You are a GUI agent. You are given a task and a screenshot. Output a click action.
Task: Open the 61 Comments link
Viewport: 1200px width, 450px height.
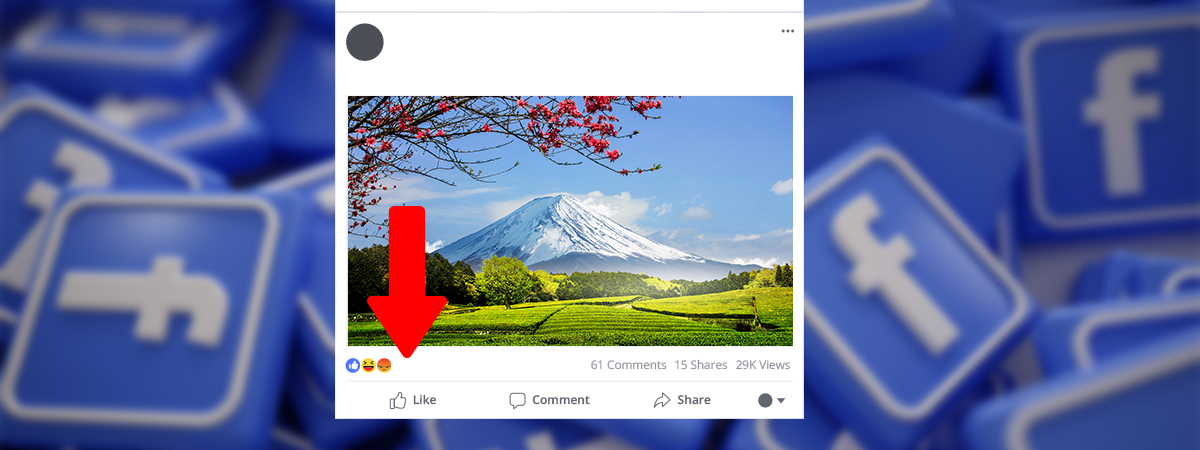628,365
